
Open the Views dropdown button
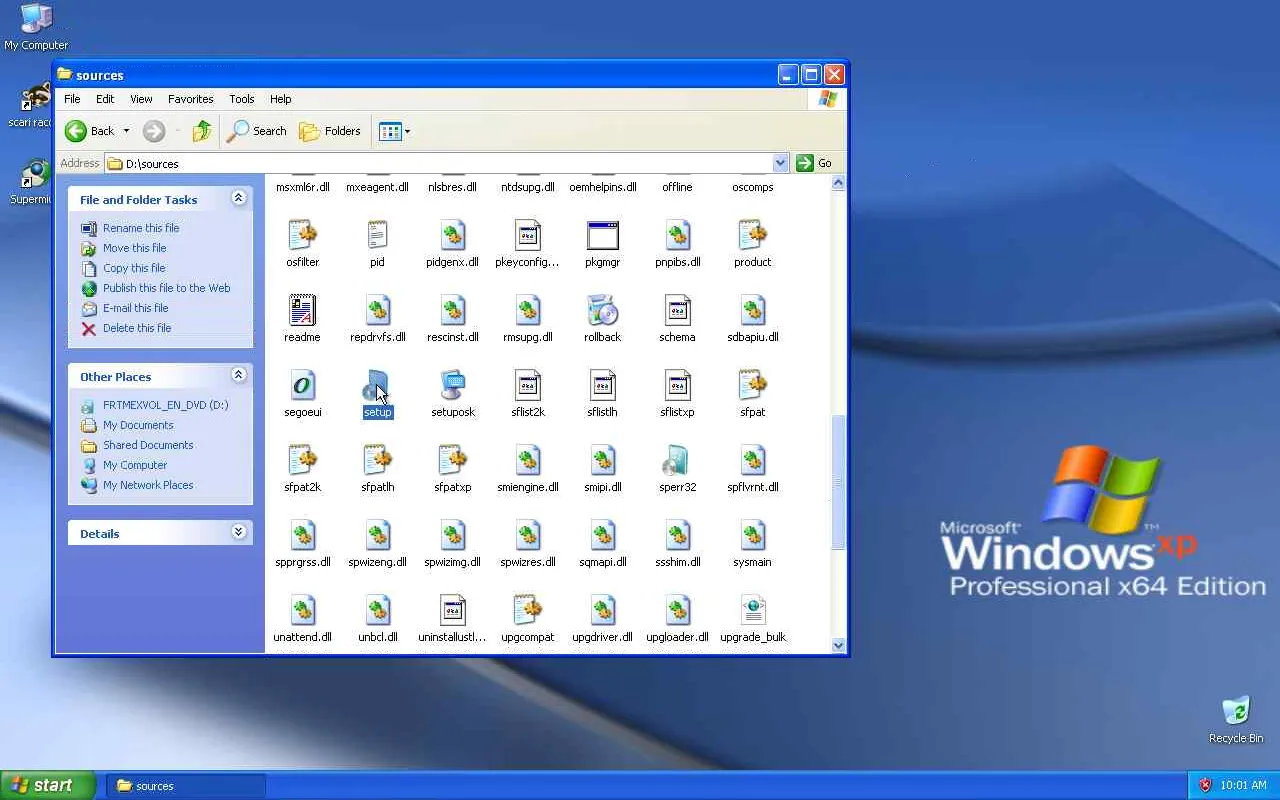[x=395, y=131]
